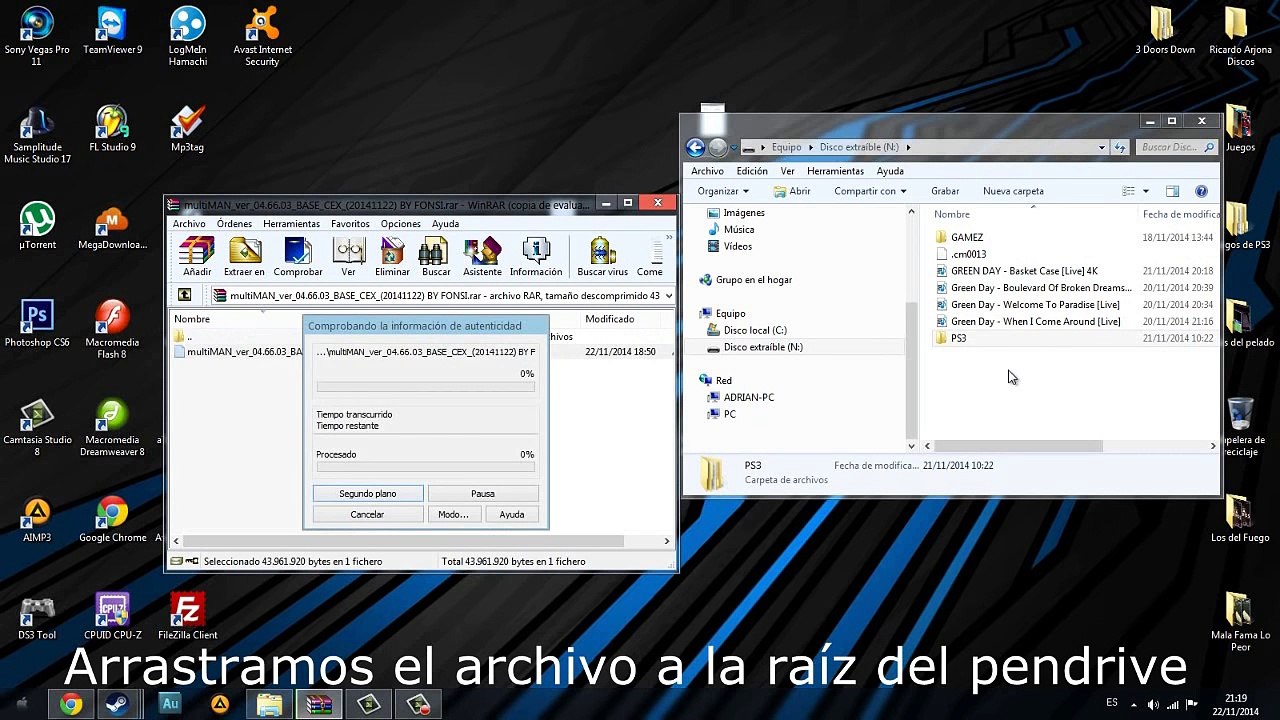Click Grabar in Explorer toolbar

click(x=945, y=191)
